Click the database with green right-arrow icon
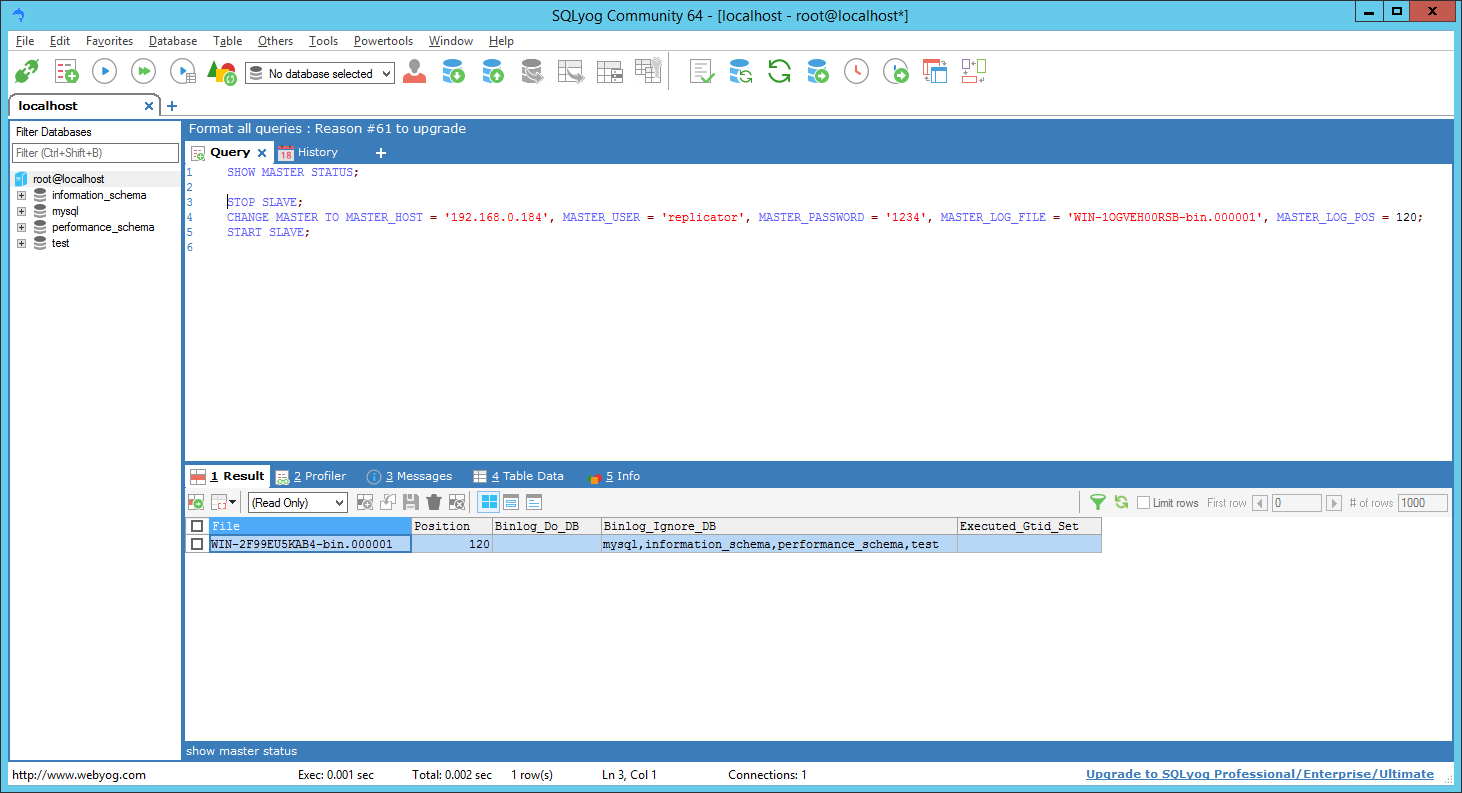The width and height of the screenshot is (1462, 793). [818, 72]
